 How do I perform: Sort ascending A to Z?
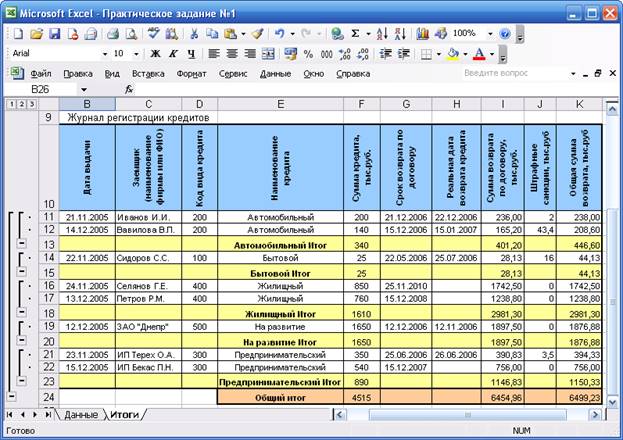click(382, 34)
